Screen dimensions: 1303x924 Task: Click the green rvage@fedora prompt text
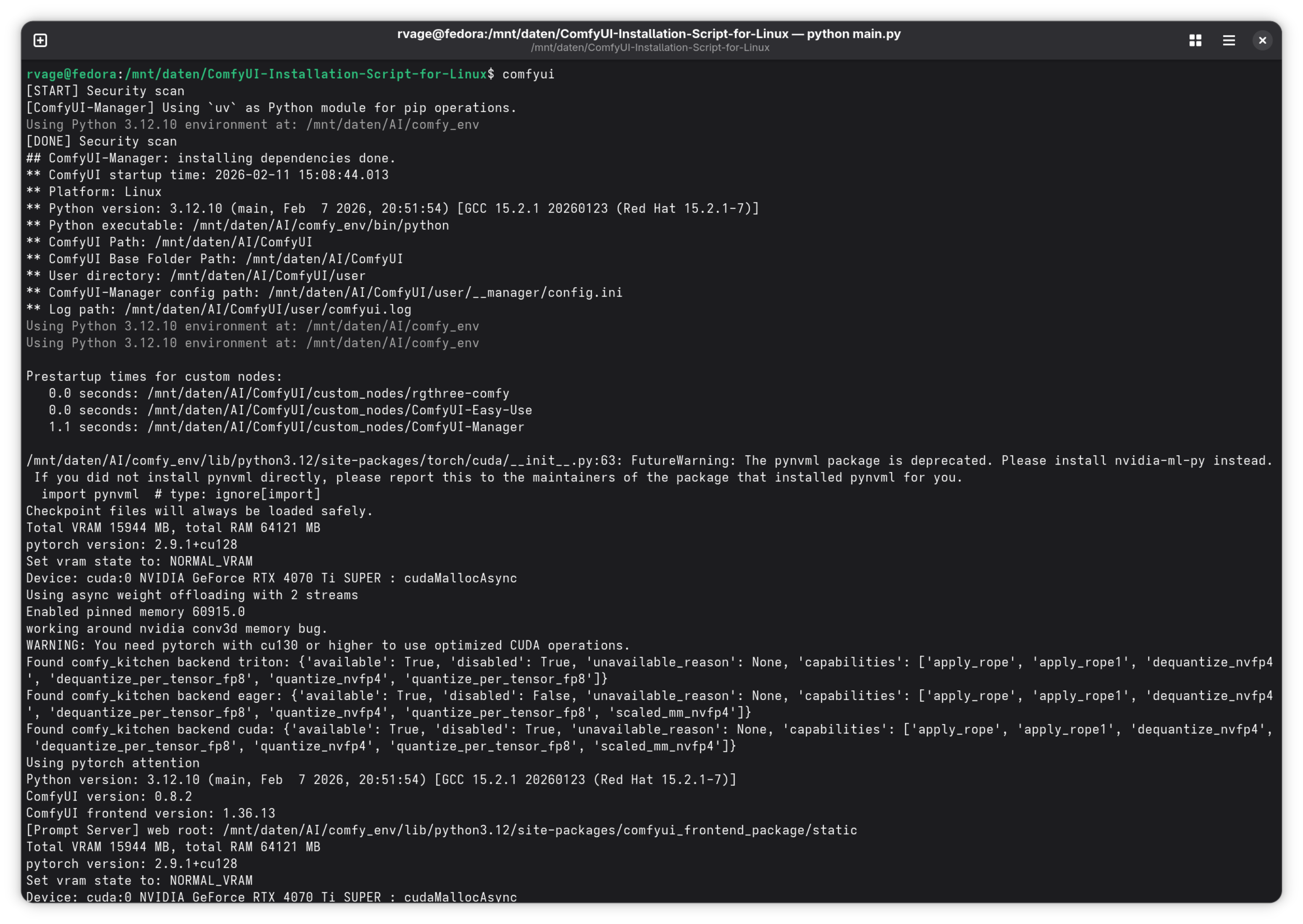pos(71,74)
